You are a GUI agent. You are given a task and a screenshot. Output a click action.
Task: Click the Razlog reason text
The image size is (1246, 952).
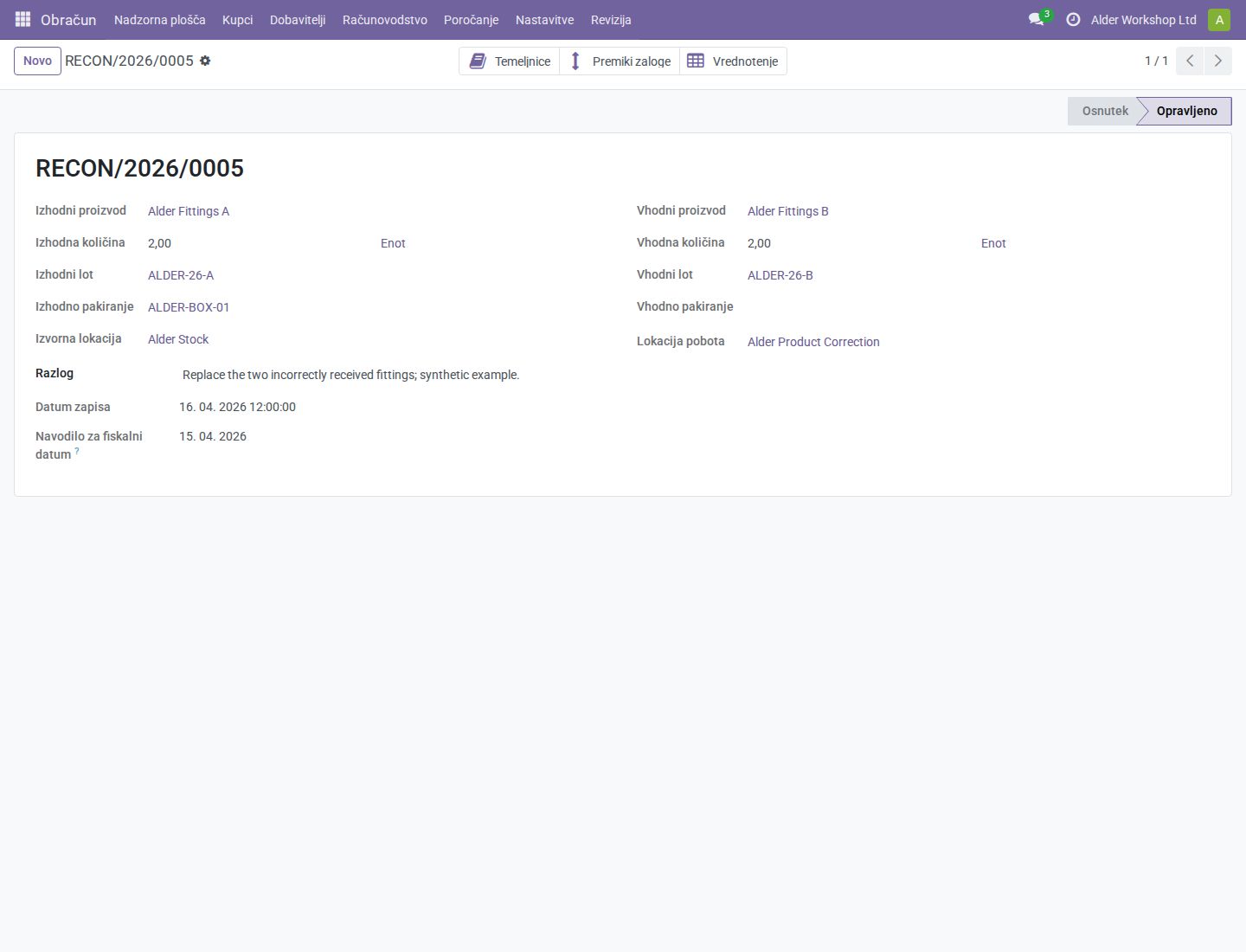tap(350, 375)
